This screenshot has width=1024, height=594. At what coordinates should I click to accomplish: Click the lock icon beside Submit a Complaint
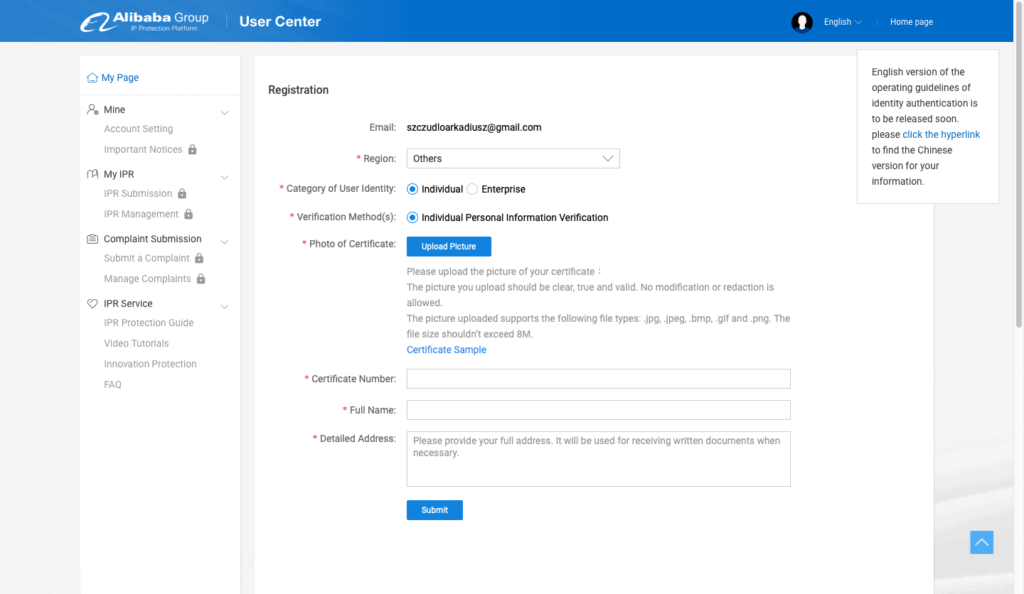click(x=200, y=259)
